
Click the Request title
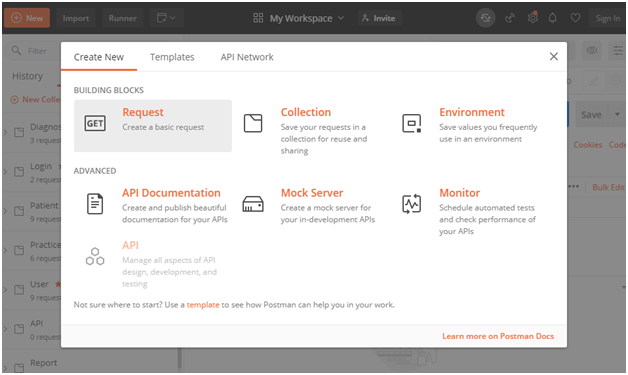pos(143,112)
